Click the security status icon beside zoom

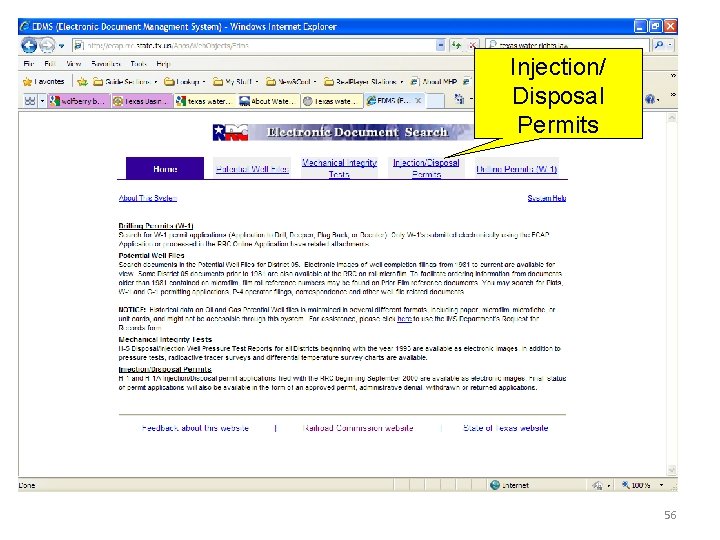[x=597, y=485]
